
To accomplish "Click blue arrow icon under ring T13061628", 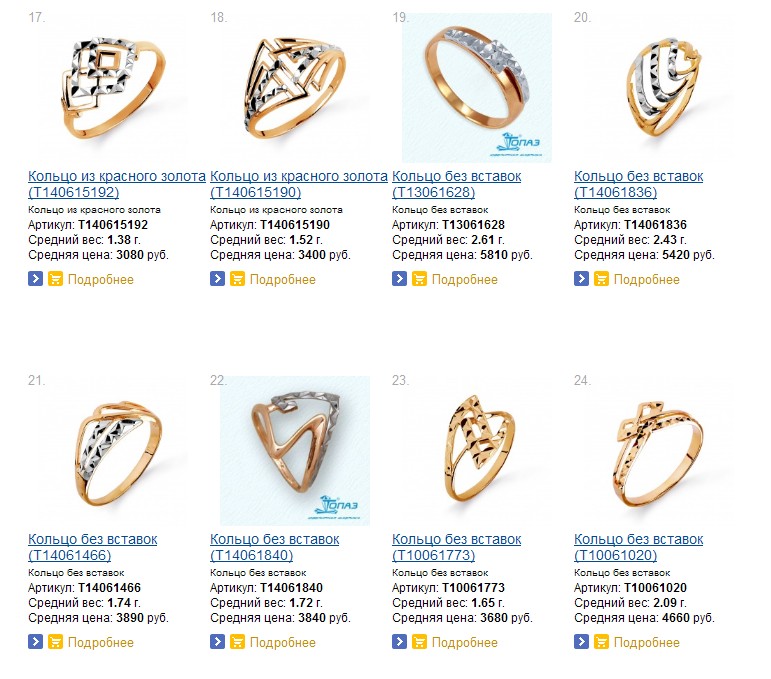I will [399, 279].
